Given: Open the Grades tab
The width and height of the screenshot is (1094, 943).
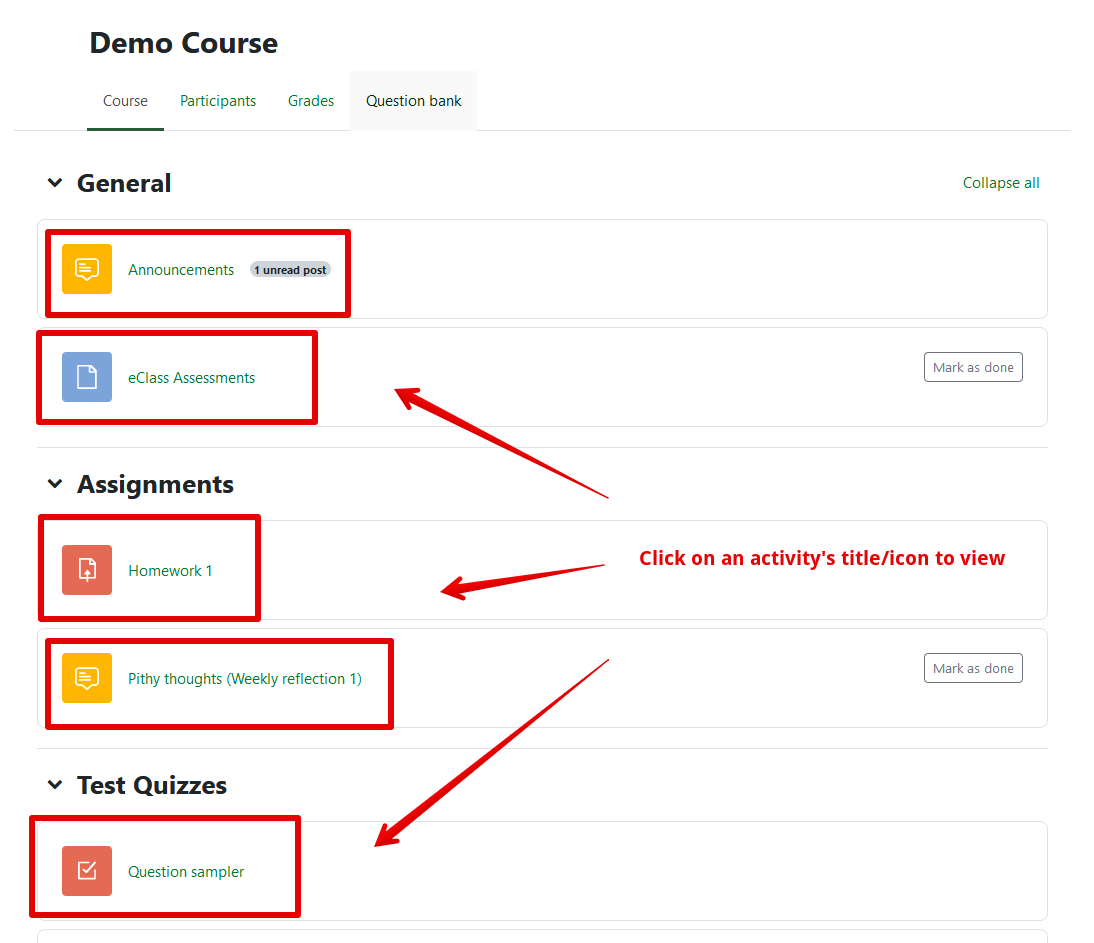Looking at the screenshot, I should click(311, 101).
